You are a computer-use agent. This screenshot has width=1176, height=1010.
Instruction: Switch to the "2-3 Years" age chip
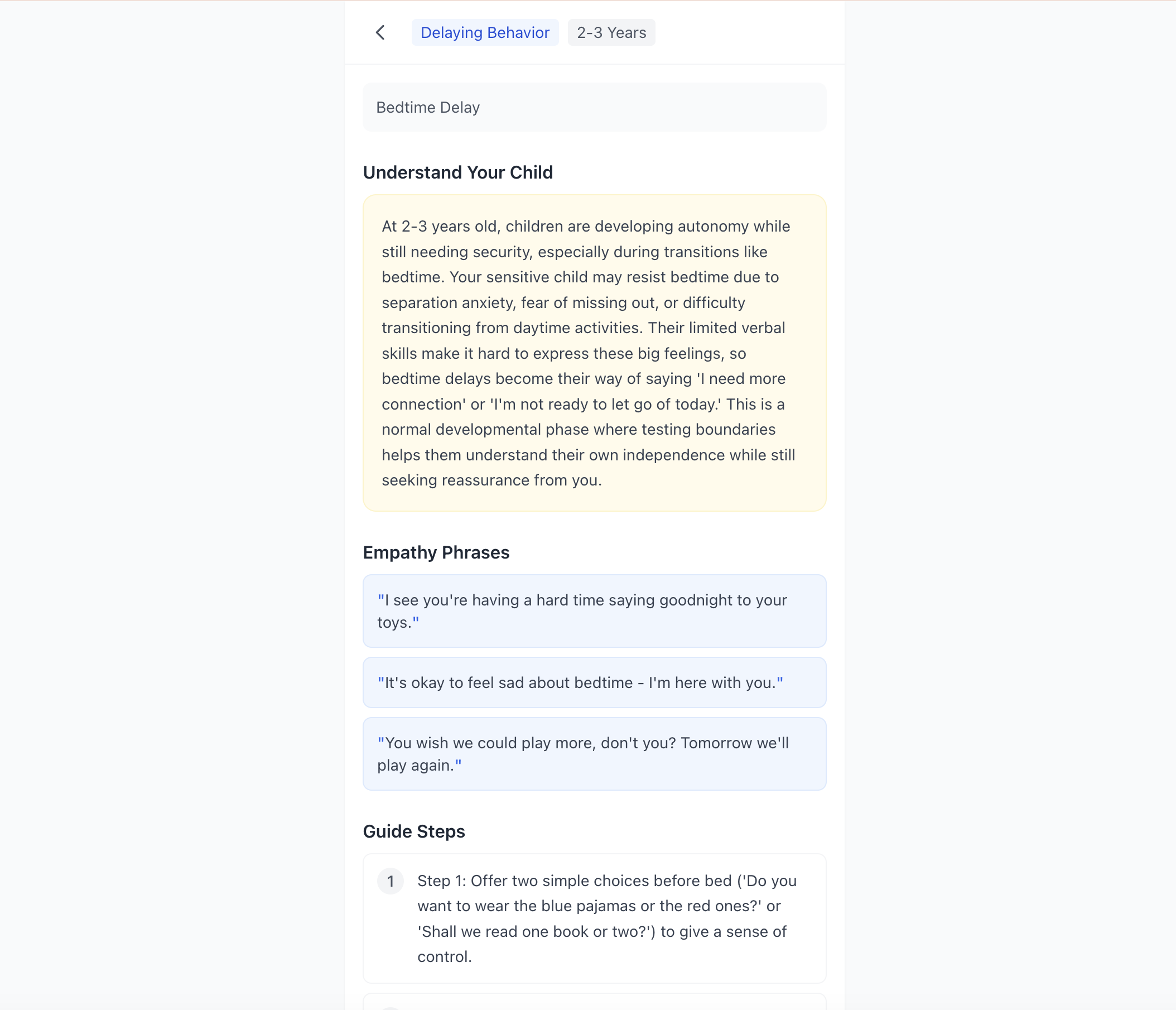tap(611, 32)
